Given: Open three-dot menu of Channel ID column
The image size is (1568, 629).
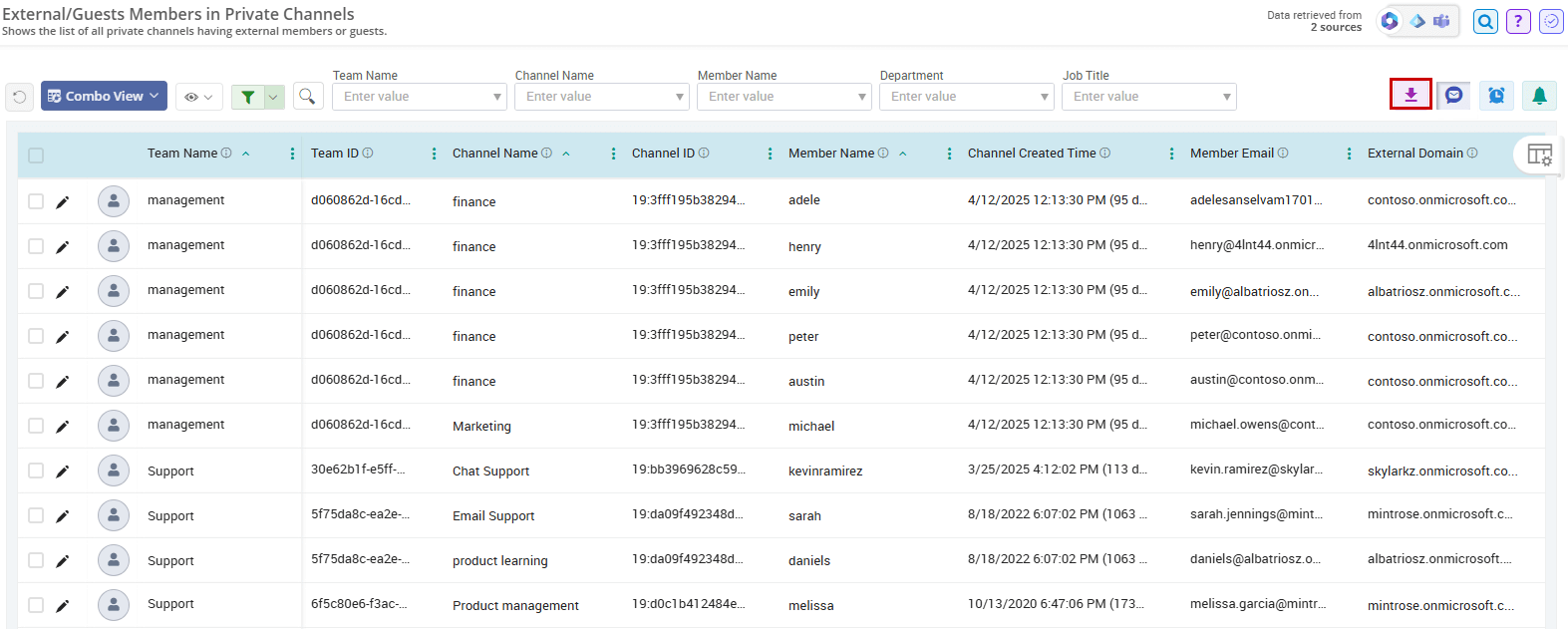Looking at the screenshot, I should 771,154.
